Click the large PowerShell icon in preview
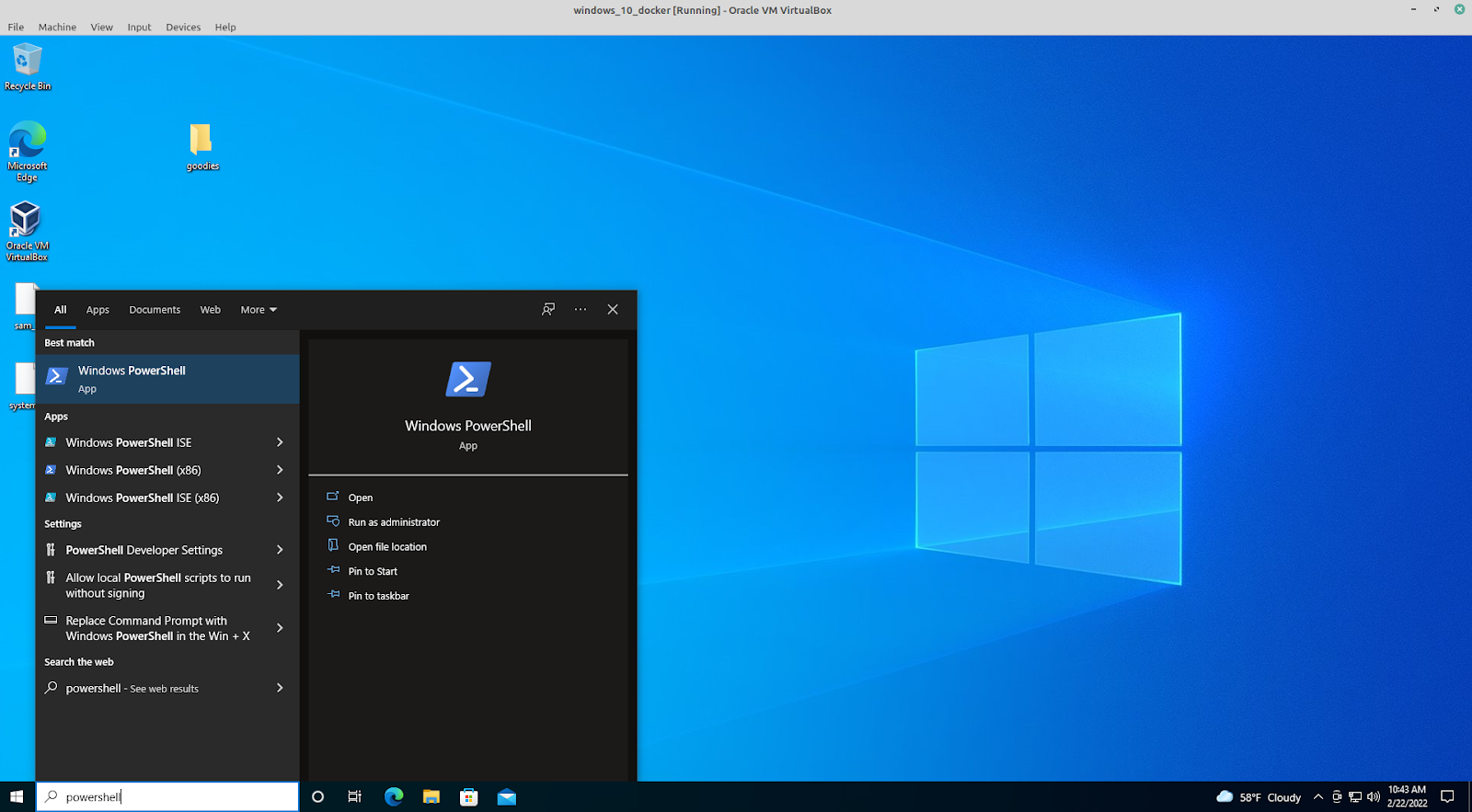 (468, 379)
